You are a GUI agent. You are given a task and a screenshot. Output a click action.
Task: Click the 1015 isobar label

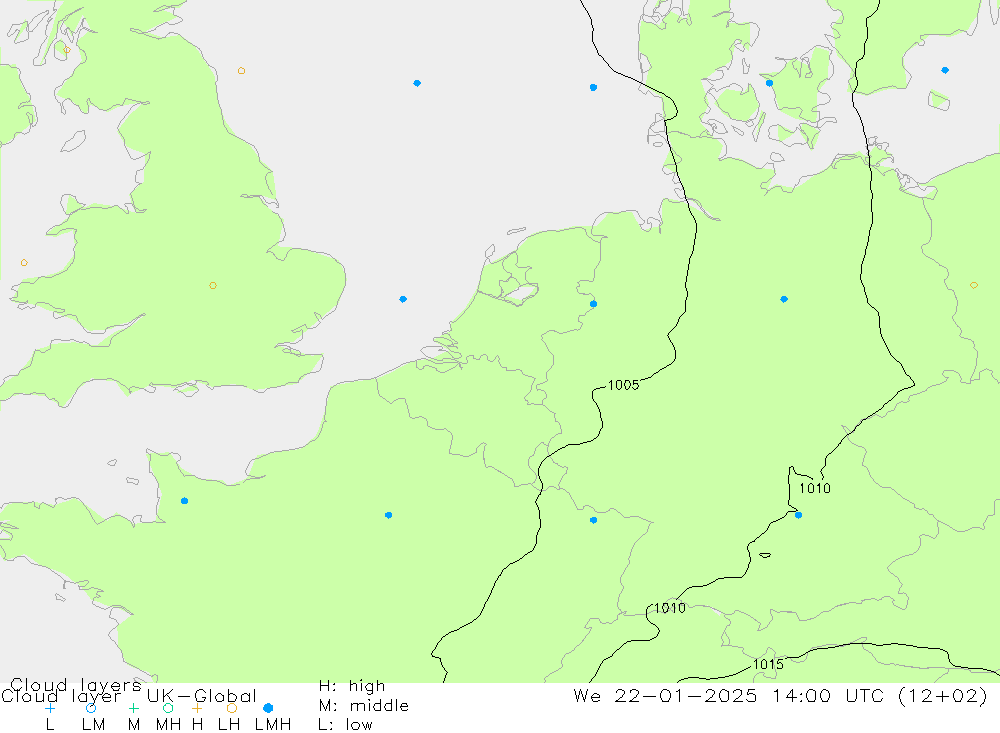pos(768,664)
